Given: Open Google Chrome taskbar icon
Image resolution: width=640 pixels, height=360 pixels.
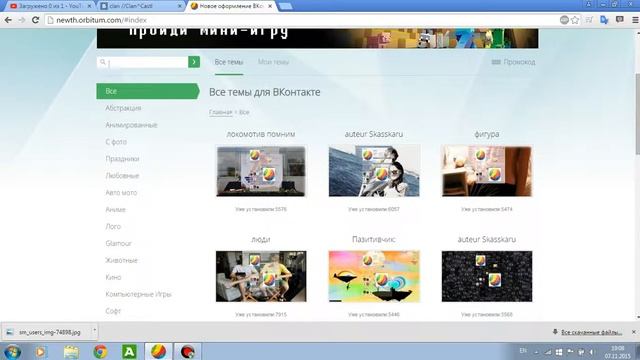Looking at the screenshot, I should coord(100,351).
